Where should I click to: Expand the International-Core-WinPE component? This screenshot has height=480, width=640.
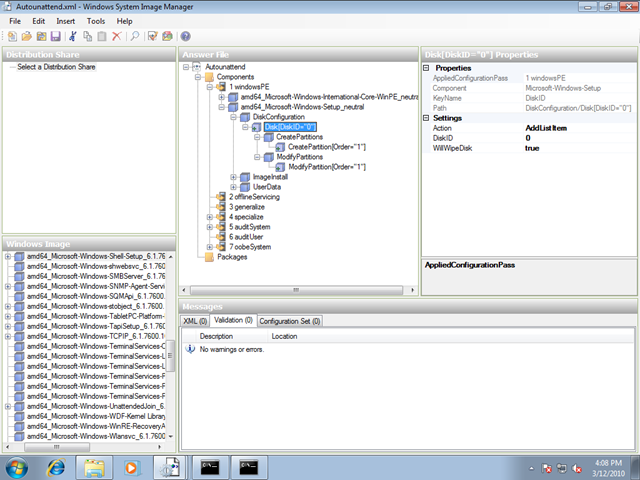tap(222, 97)
